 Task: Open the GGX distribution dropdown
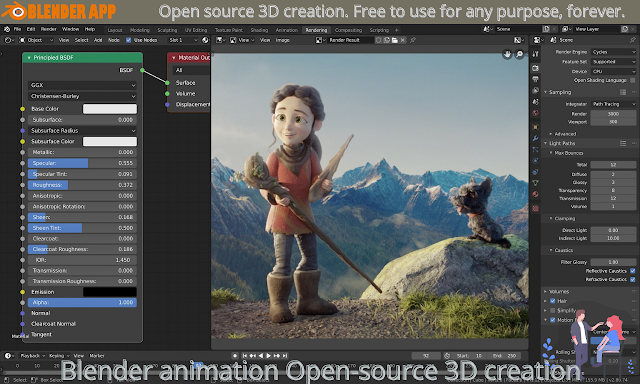click(82, 85)
